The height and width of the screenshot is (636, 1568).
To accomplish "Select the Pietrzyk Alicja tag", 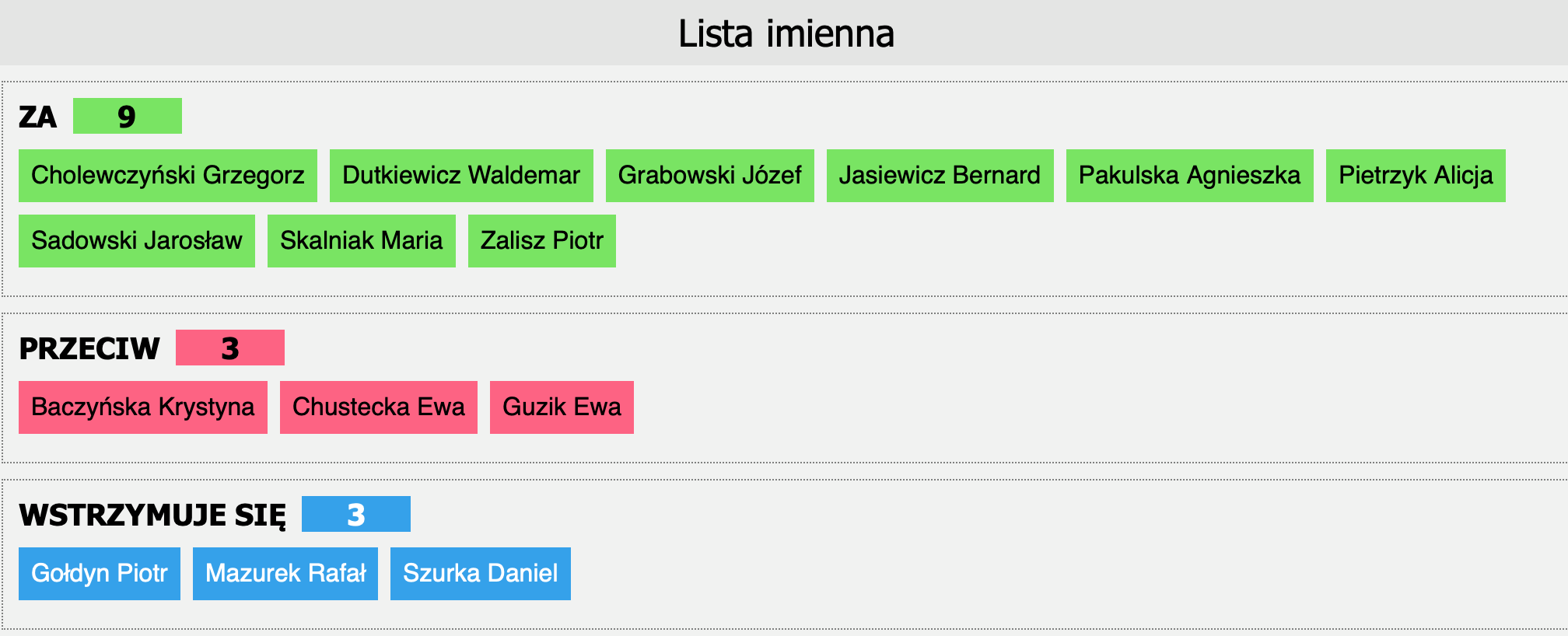I will pos(1416,176).
